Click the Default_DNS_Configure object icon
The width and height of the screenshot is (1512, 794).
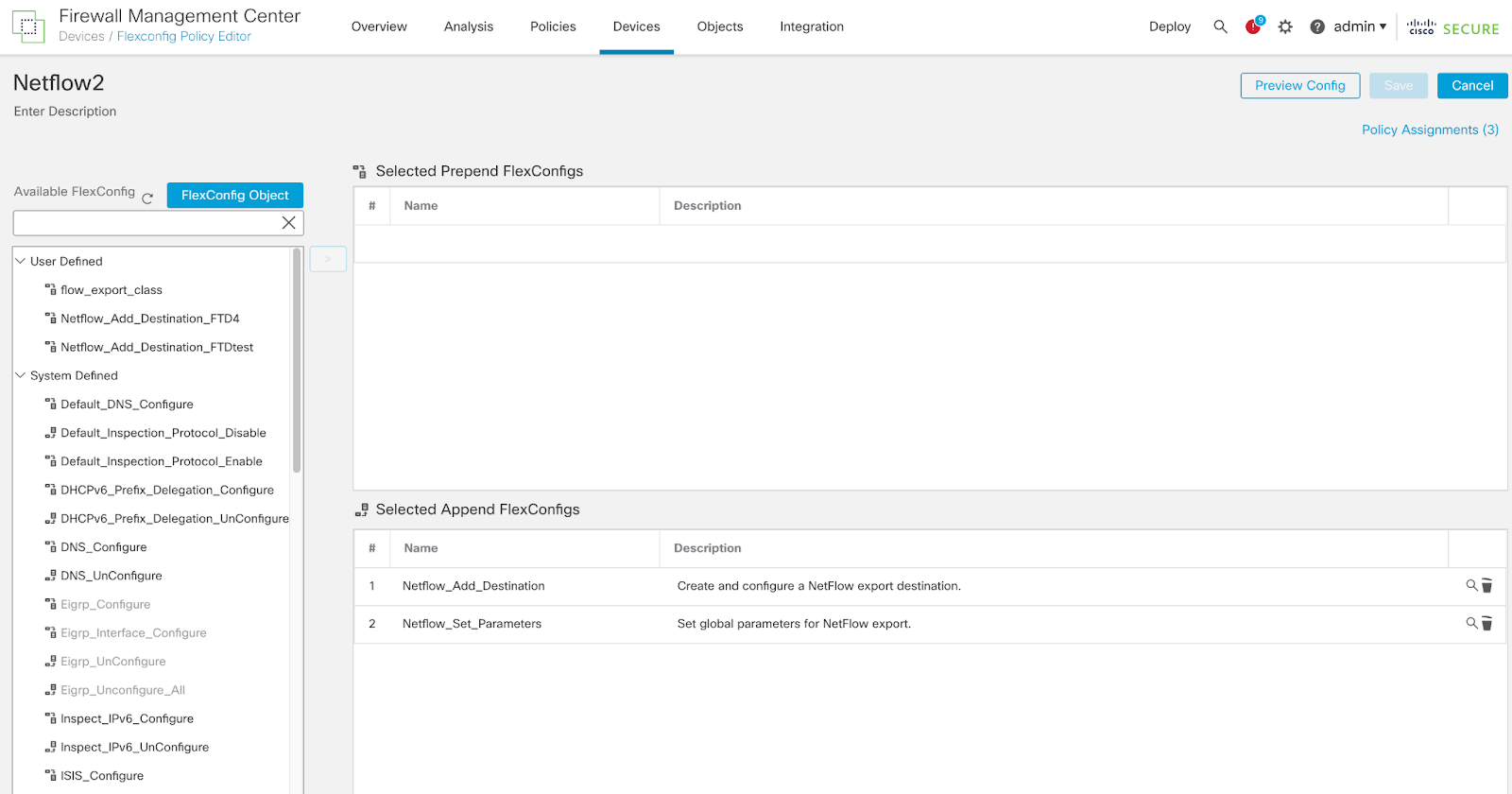[51, 404]
